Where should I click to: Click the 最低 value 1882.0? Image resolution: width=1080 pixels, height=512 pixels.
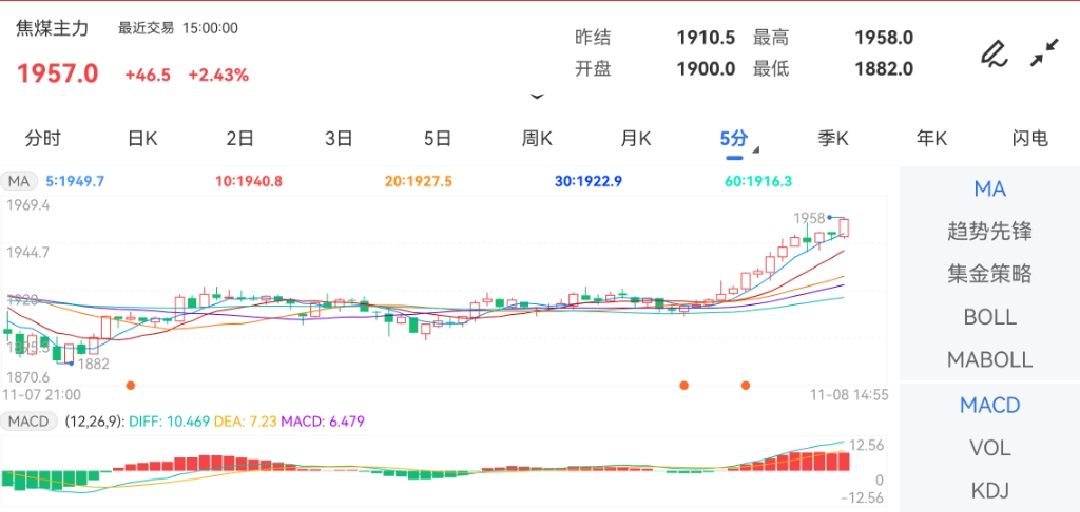(x=884, y=69)
